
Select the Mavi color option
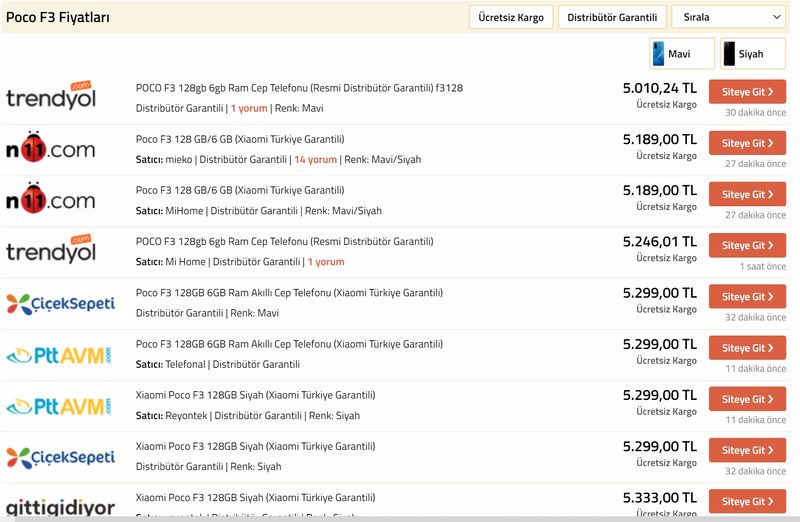click(682, 54)
